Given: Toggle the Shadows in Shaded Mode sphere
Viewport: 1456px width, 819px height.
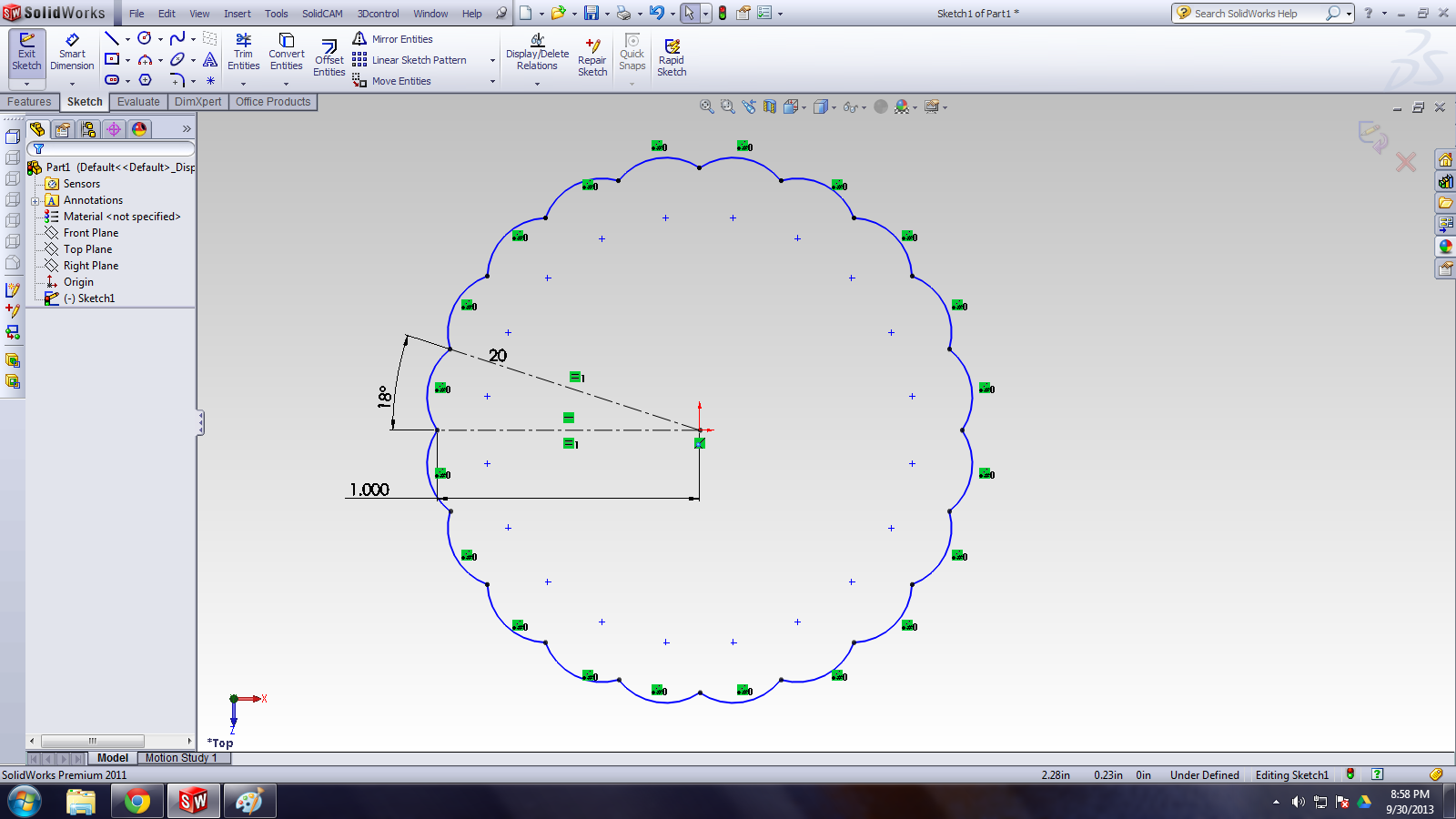Looking at the screenshot, I should (x=881, y=106).
